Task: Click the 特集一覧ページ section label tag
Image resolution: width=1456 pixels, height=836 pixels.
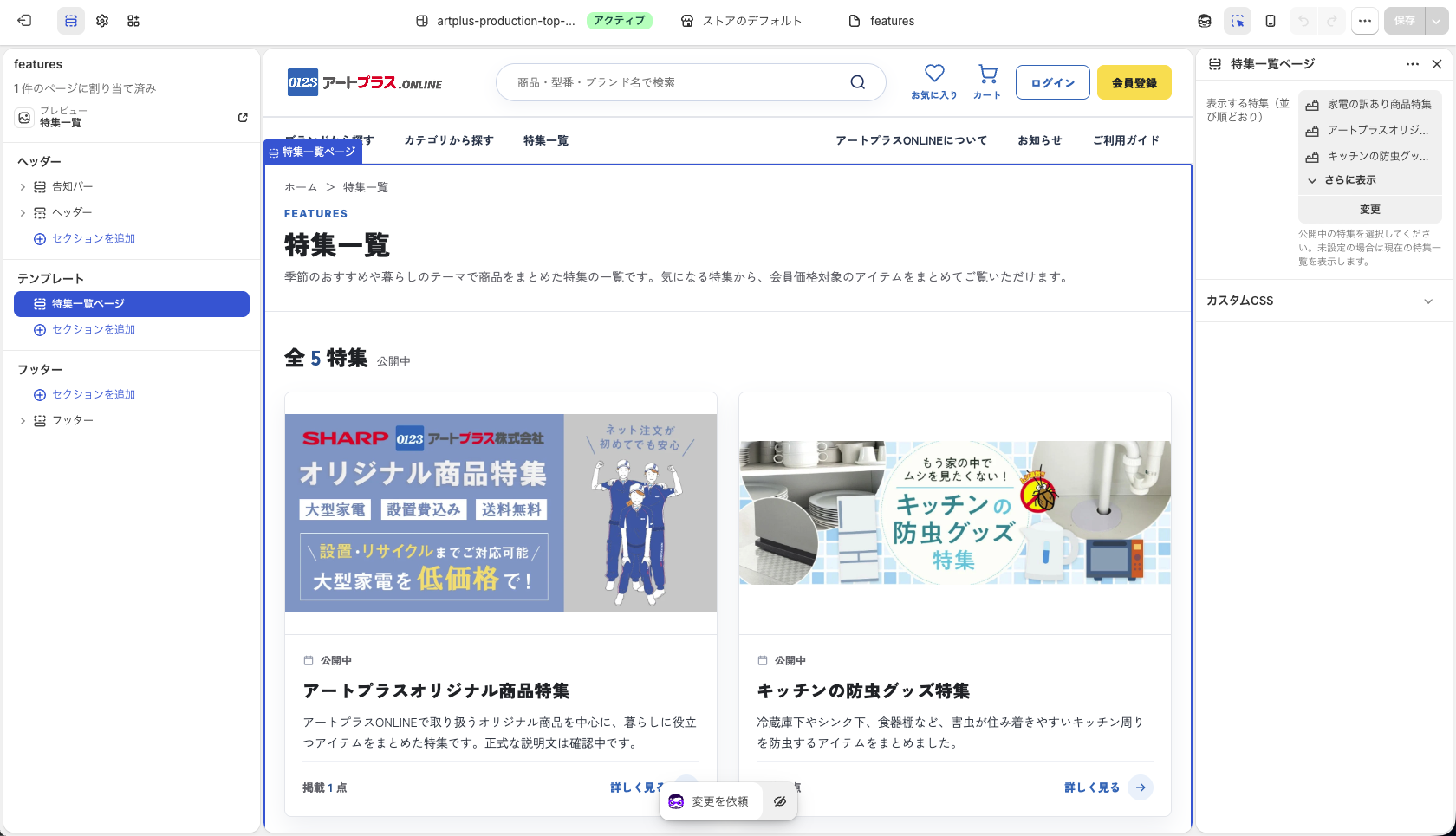Action: click(x=313, y=152)
